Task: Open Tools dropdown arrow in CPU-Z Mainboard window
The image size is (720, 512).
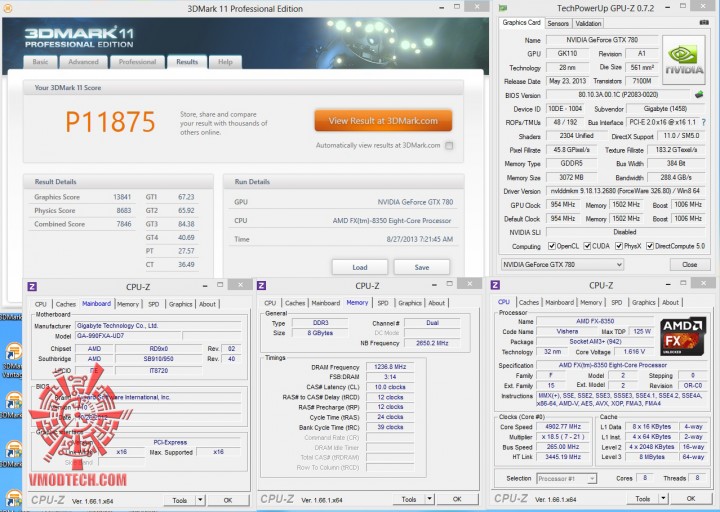Action: pyautogui.click(x=200, y=500)
